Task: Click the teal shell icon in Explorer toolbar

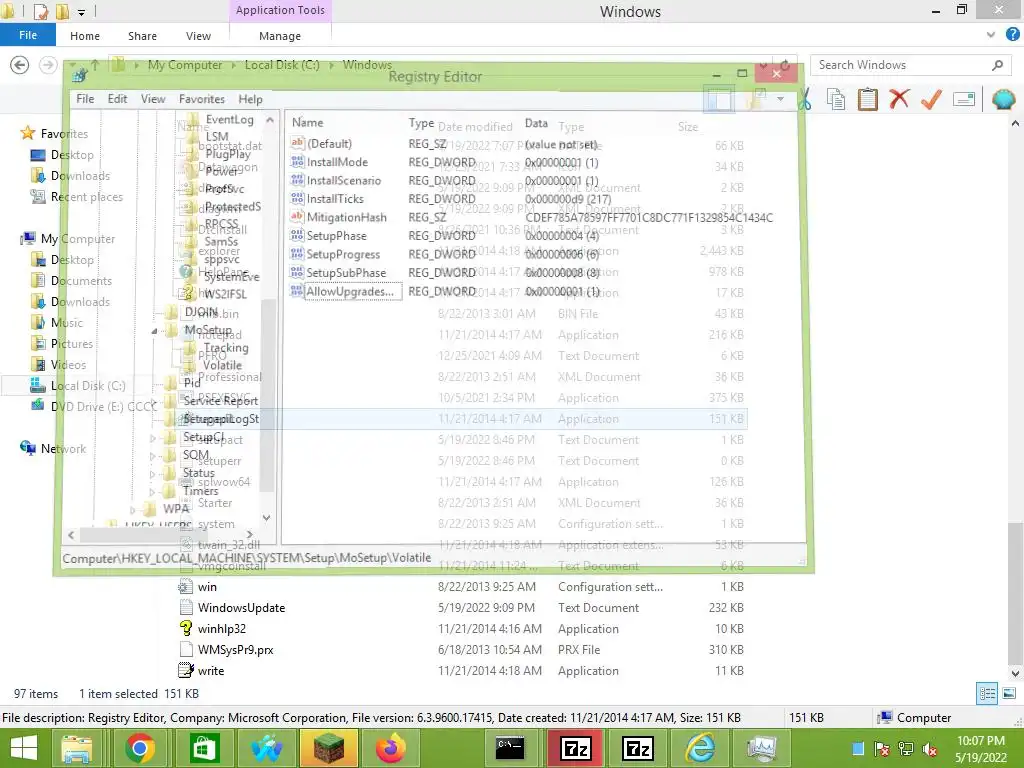Action: pyautogui.click(x=1004, y=99)
